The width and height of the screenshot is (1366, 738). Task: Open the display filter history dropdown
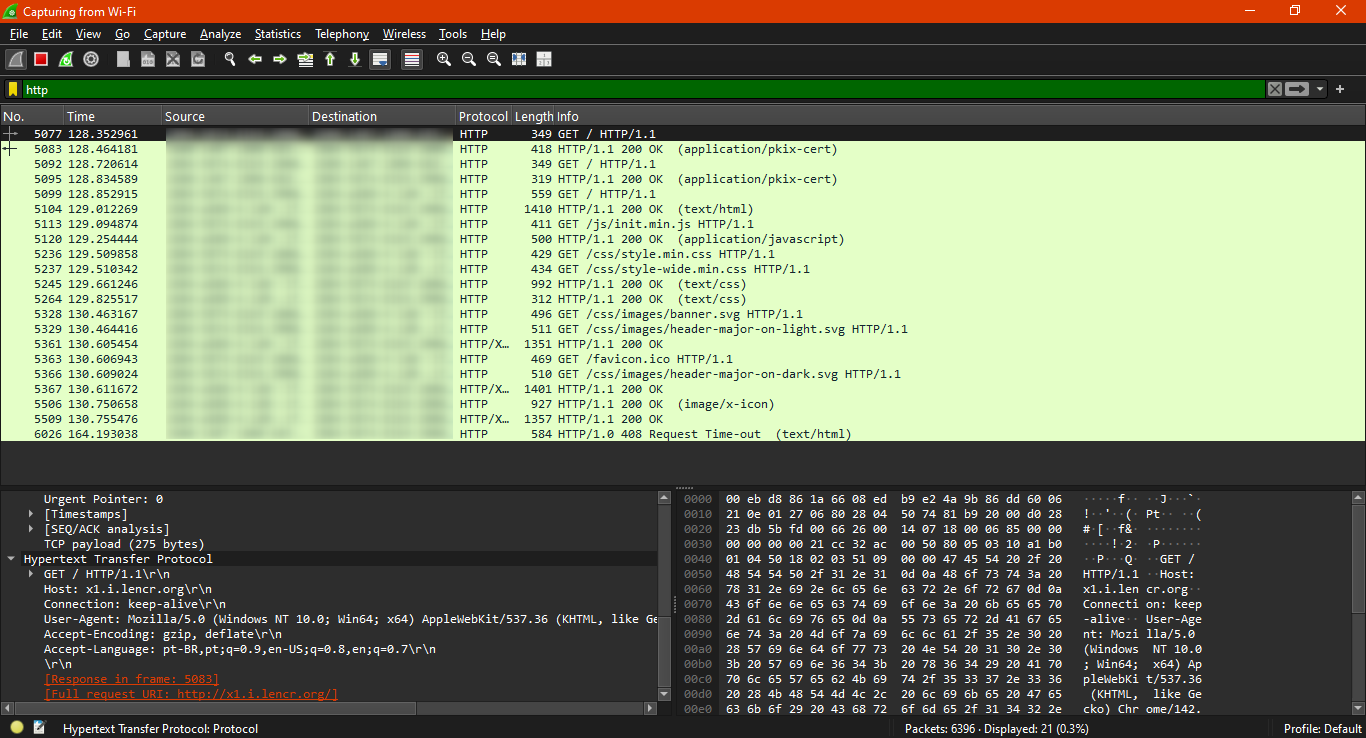1320,90
